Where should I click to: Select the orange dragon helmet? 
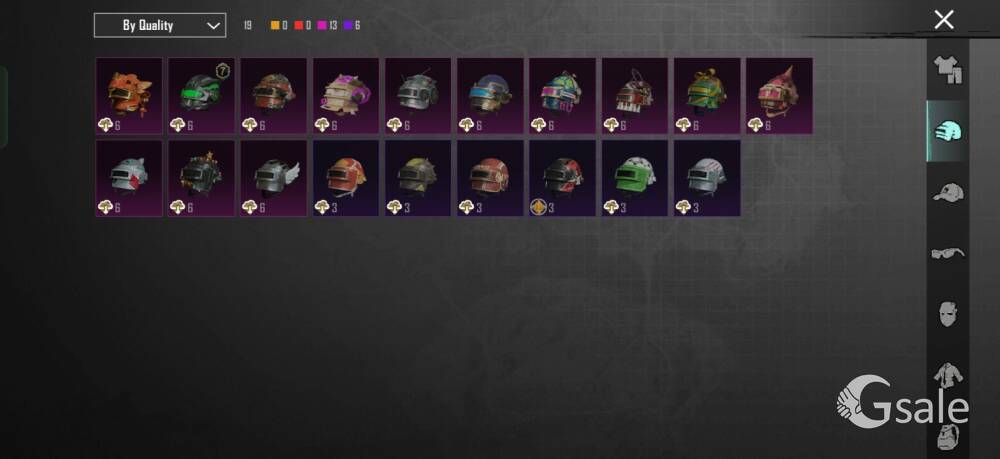129,96
